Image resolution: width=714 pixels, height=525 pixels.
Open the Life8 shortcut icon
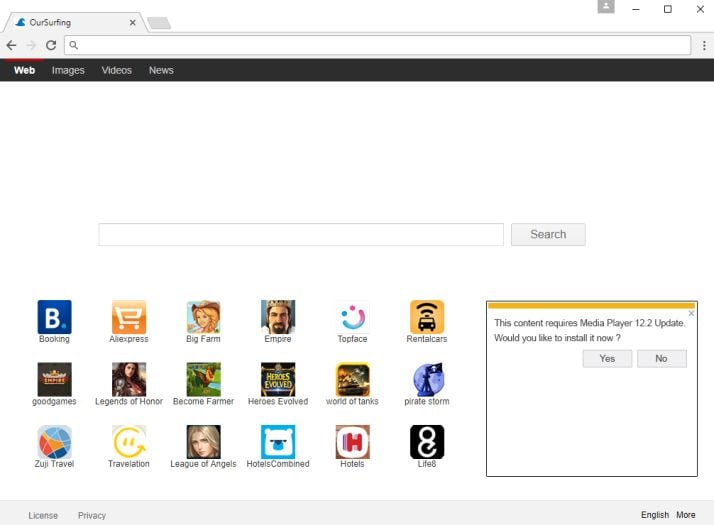tap(427, 442)
